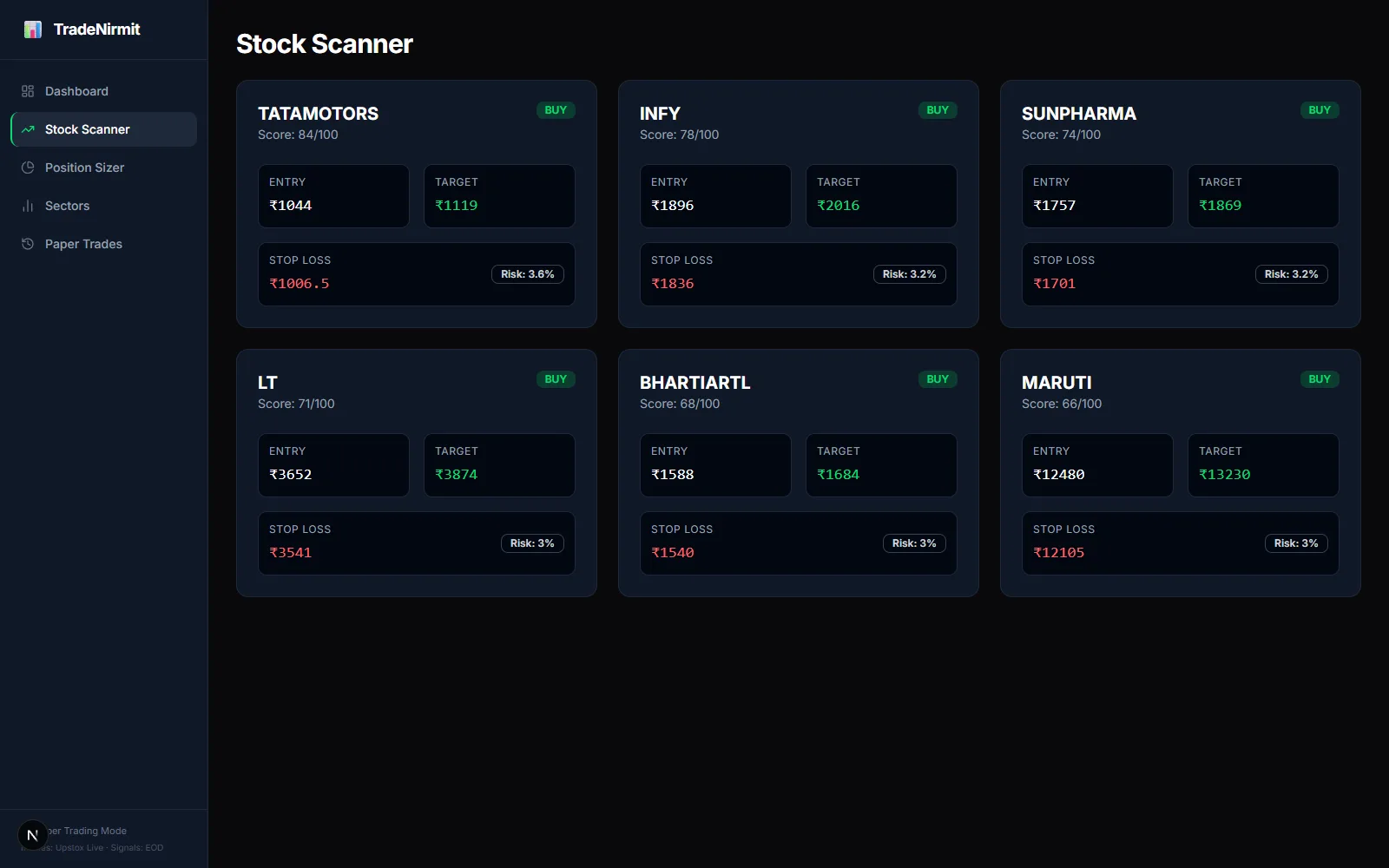Click the Sectors bar chart icon
Viewport: 1389px width, 868px height.
(28, 206)
